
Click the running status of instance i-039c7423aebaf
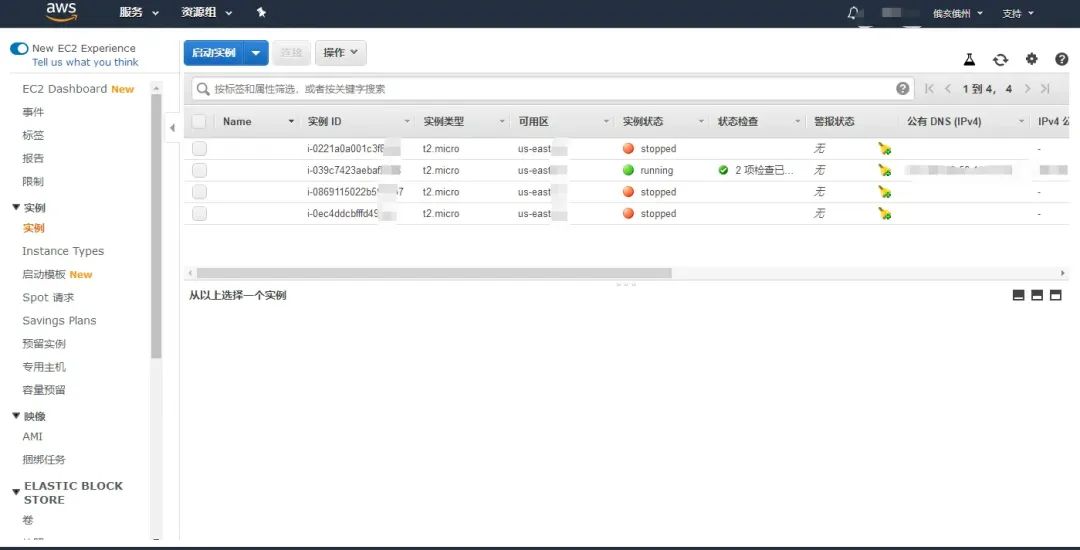[656, 170]
